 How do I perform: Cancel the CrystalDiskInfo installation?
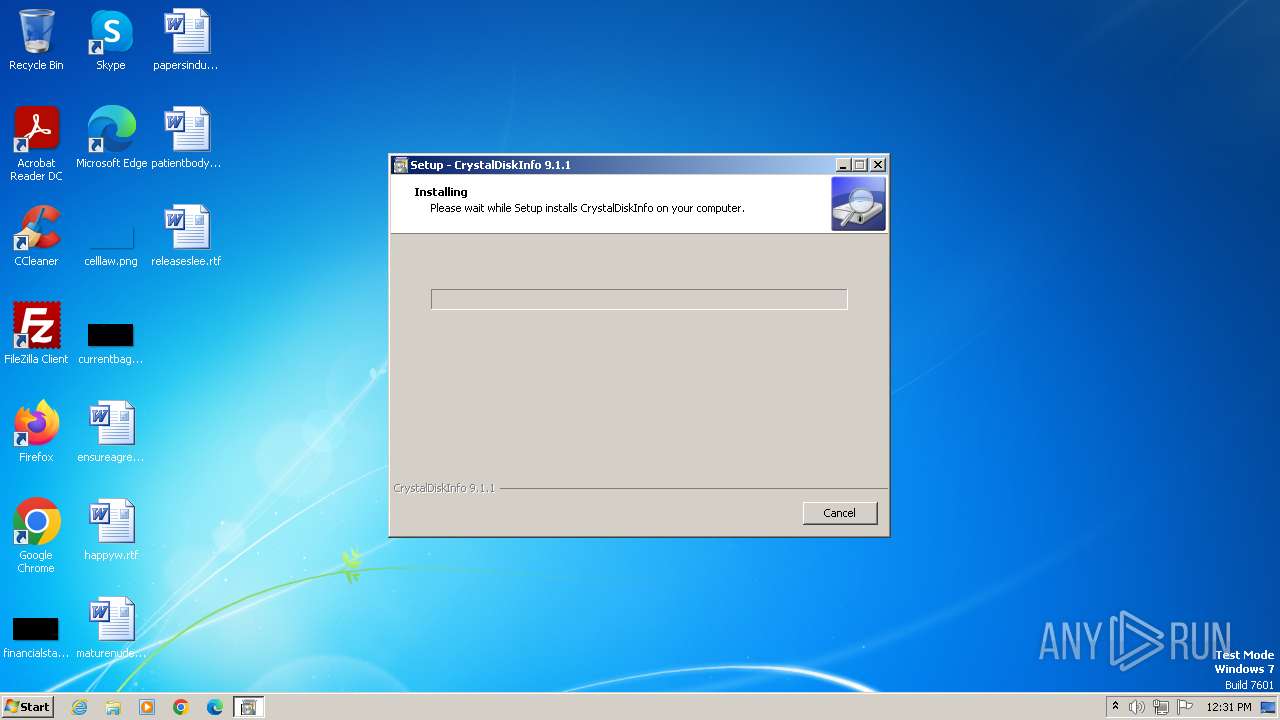click(840, 513)
